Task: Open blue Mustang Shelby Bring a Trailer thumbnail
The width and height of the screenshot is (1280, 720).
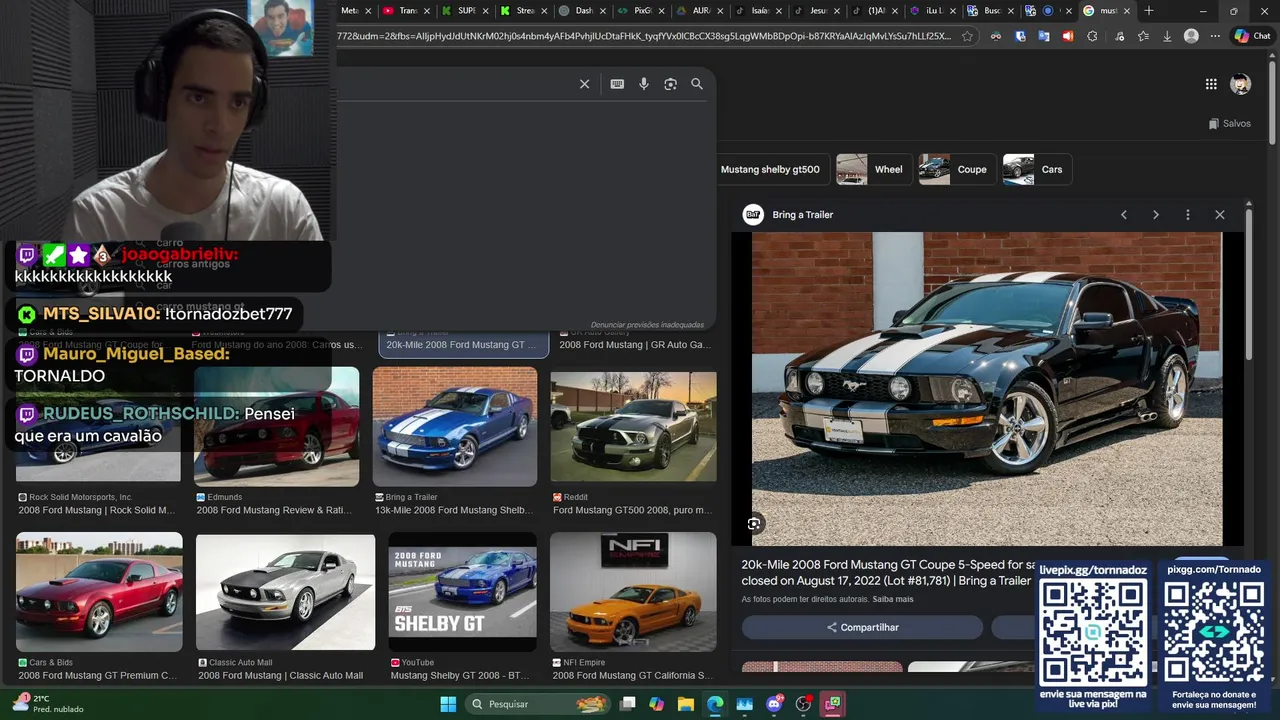Action: point(455,427)
